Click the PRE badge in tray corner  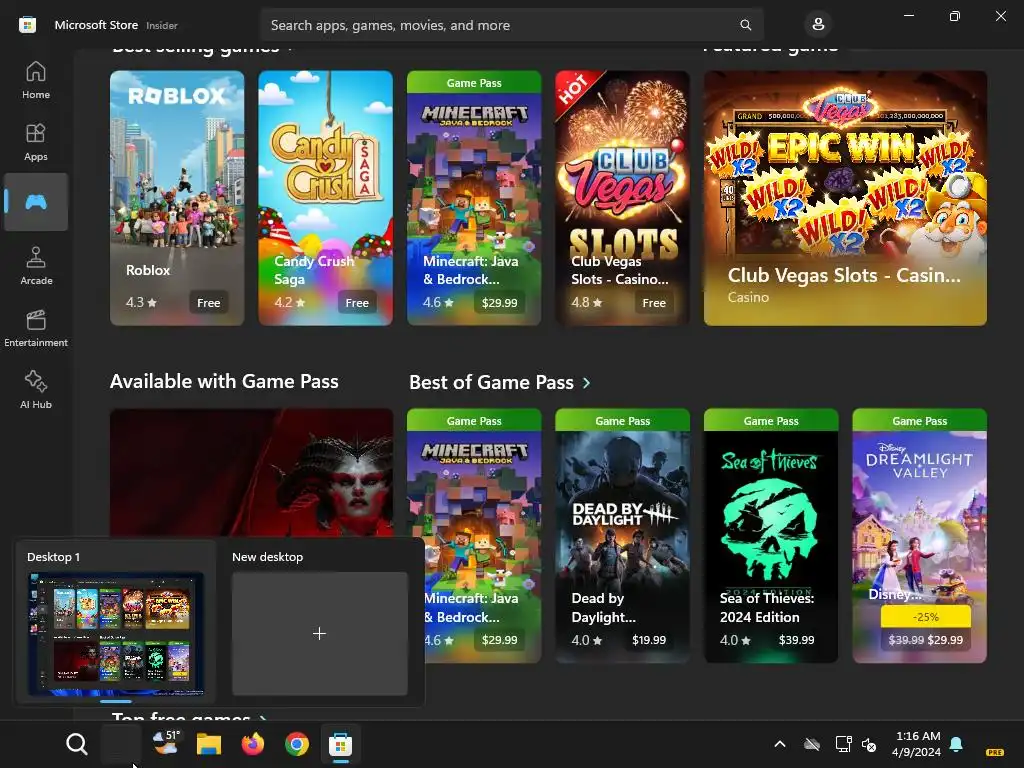click(x=995, y=752)
